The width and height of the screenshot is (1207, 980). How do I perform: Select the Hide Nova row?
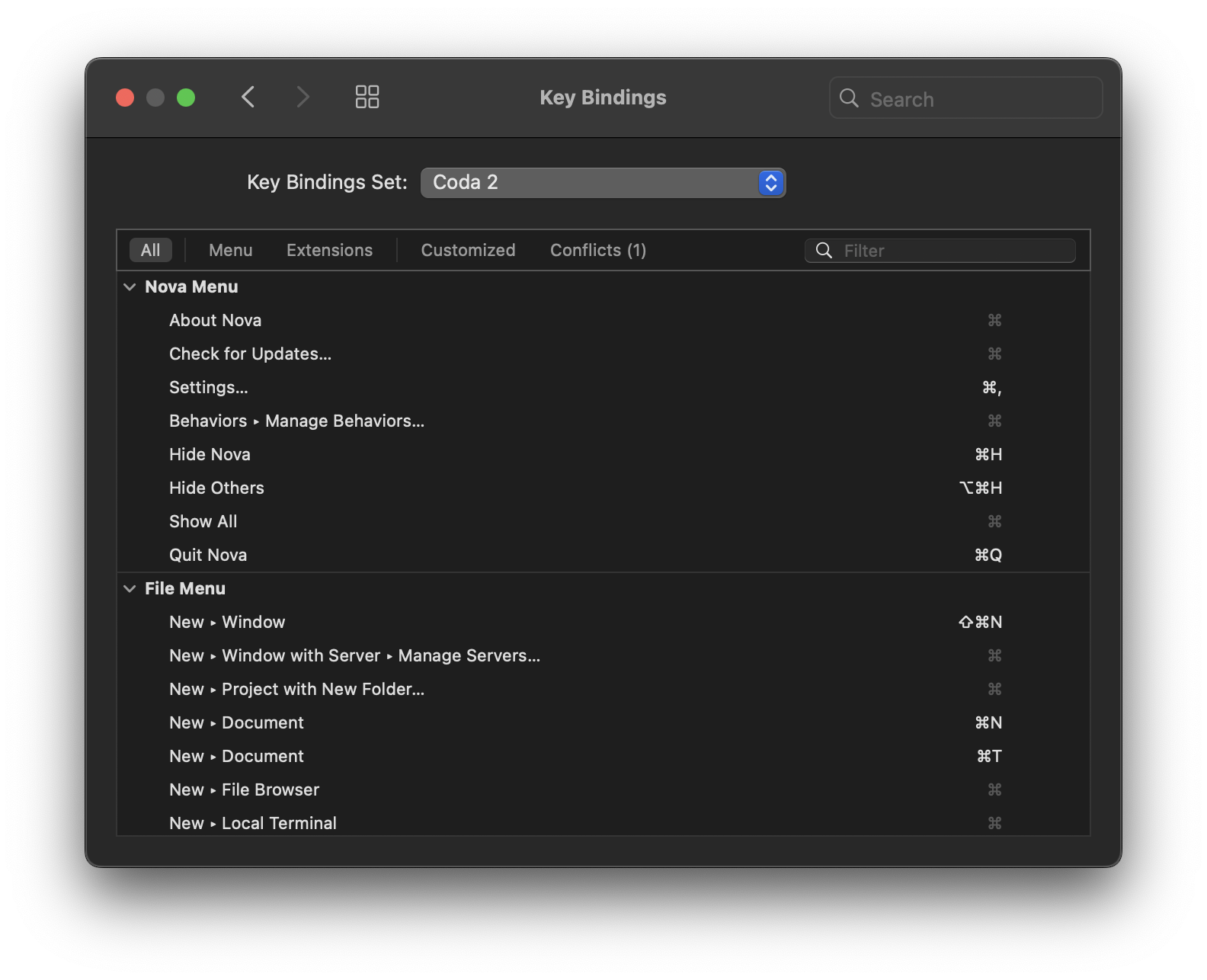[x=603, y=454]
